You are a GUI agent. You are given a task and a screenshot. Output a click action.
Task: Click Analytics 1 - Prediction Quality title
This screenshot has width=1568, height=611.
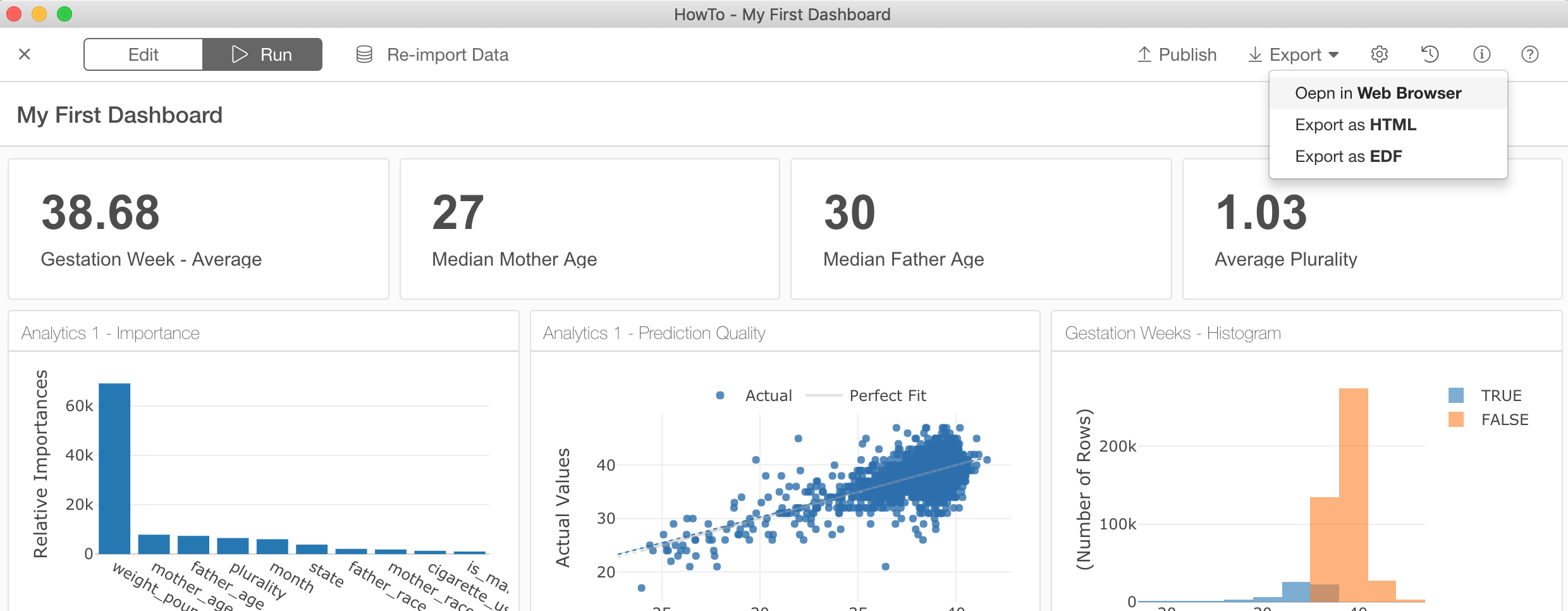(654, 333)
